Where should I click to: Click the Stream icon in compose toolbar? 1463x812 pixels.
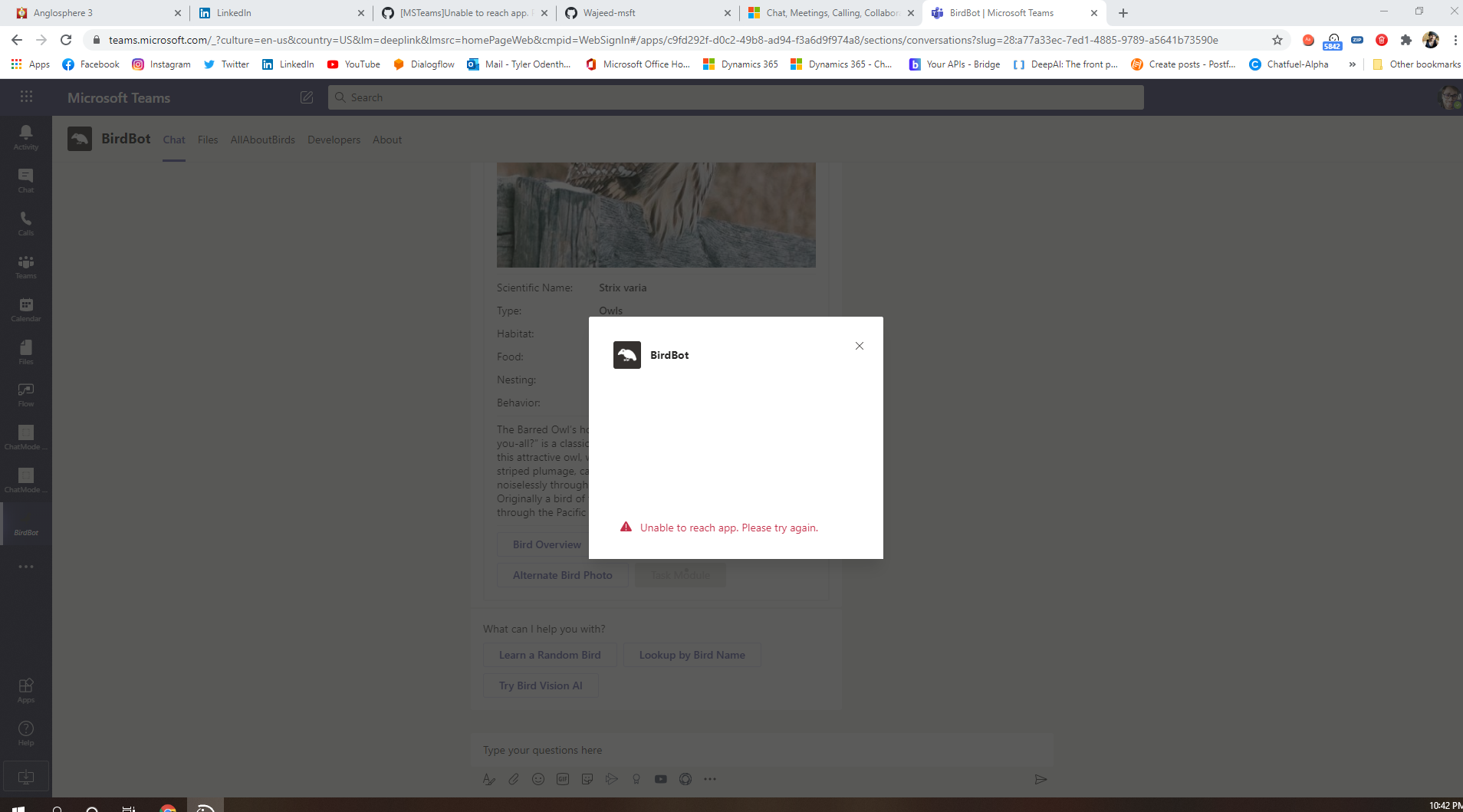(x=612, y=779)
